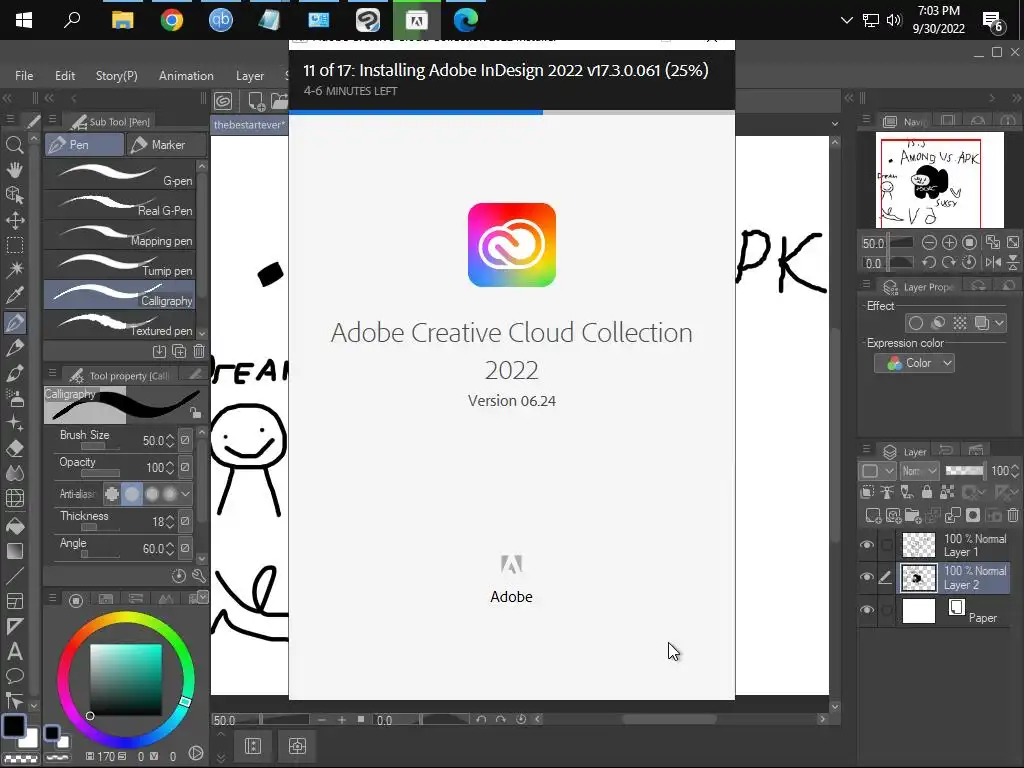This screenshot has height=768, width=1024.
Task: Select the Blend tool
Action: click(x=14, y=473)
